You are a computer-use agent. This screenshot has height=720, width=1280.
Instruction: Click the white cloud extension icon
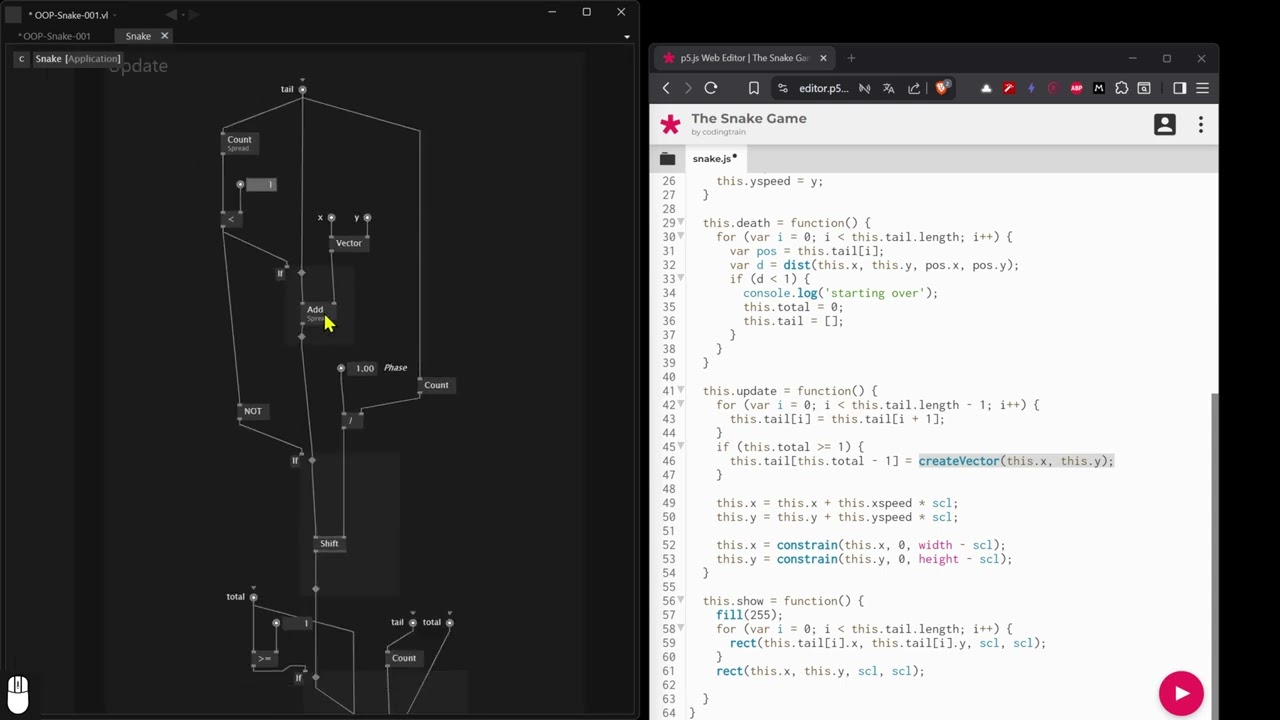pos(986,88)
